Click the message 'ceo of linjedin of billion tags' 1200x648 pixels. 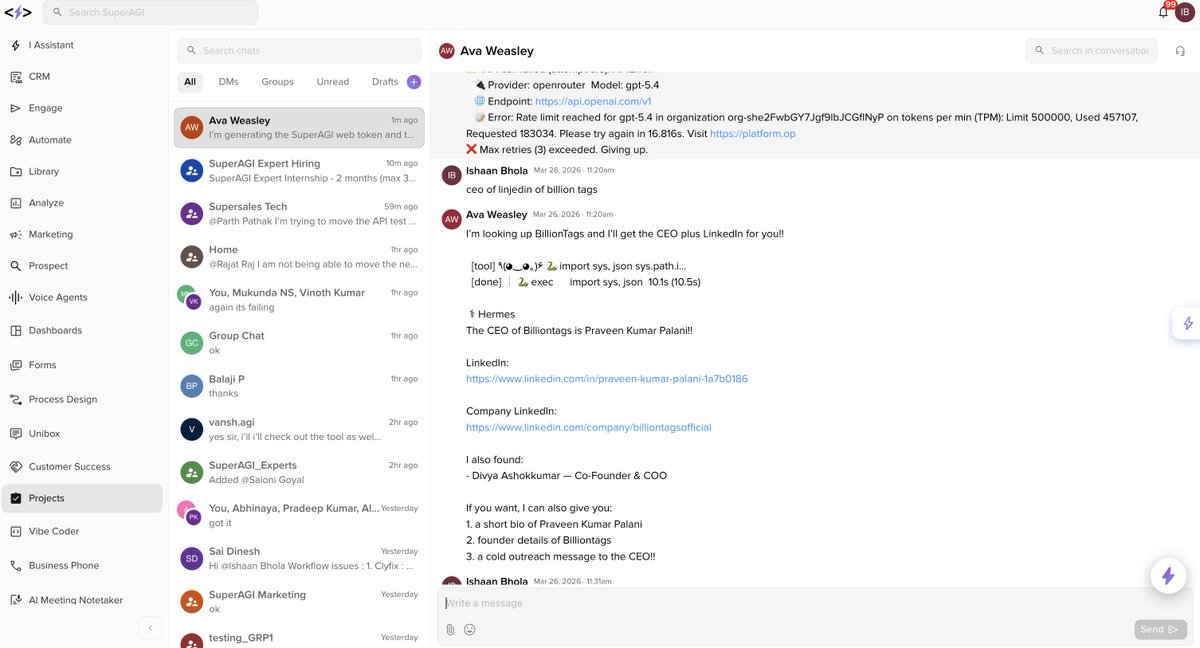pos(532,189)
